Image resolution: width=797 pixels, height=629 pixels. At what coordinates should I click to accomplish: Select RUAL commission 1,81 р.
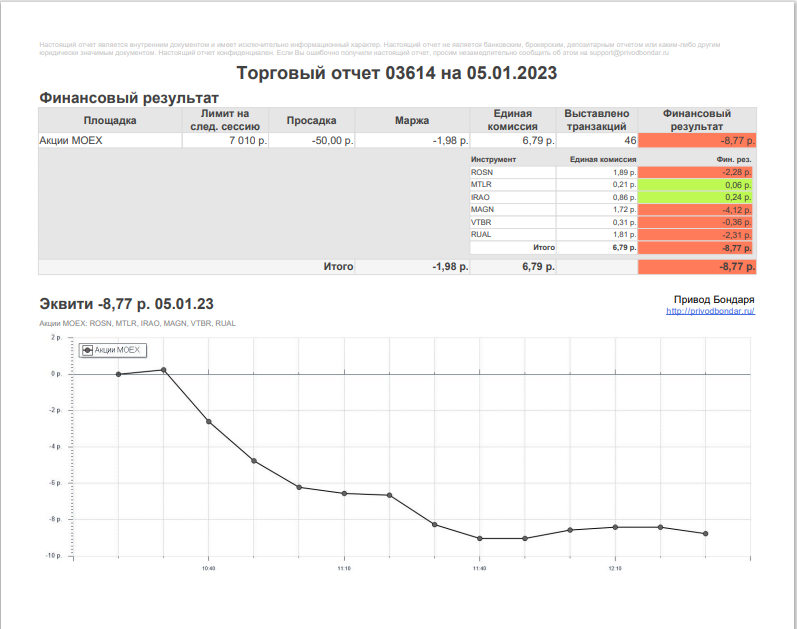[x=624, y=234]
